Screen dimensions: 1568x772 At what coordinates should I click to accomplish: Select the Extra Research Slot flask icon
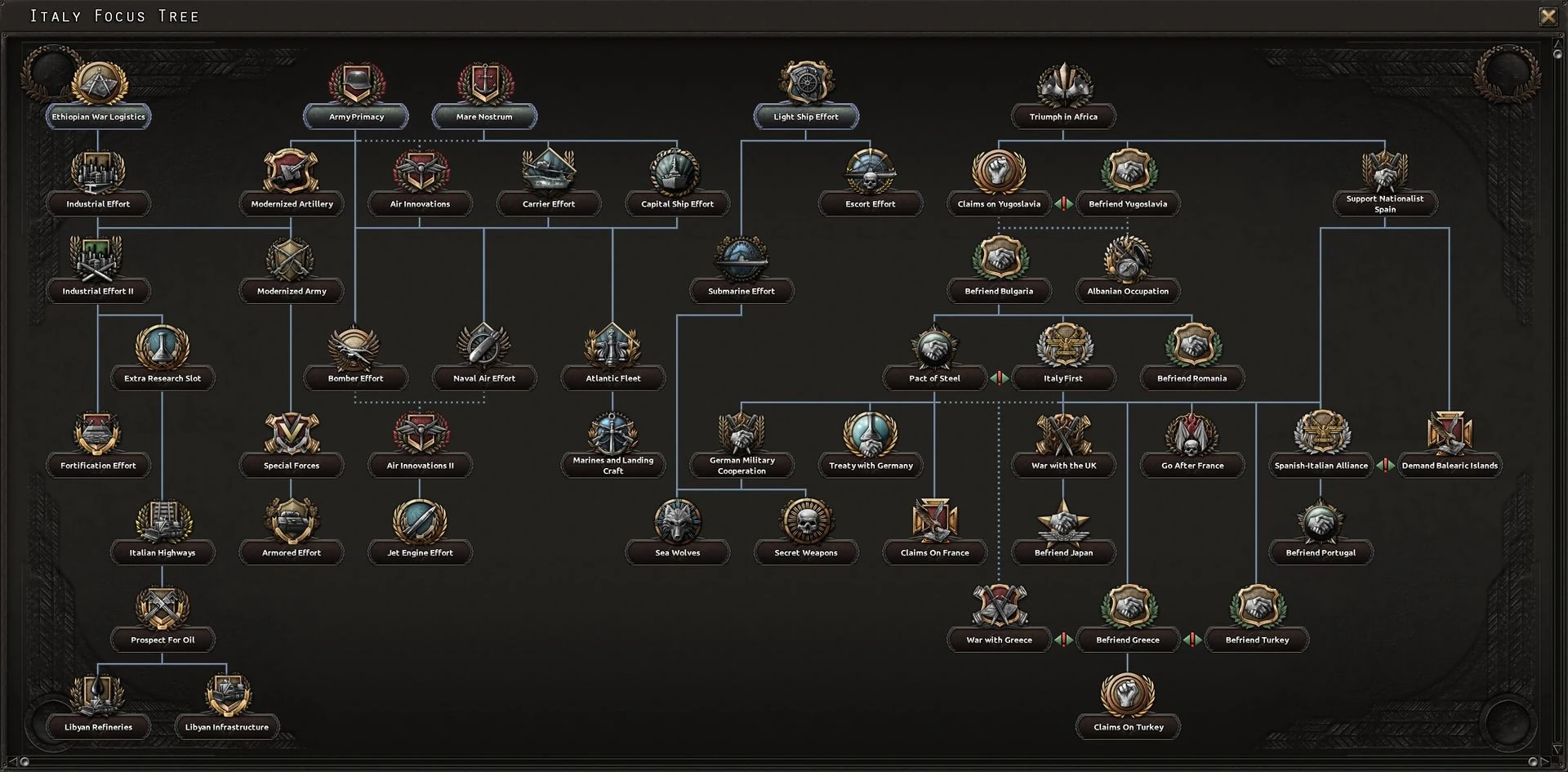pos(163,346)
